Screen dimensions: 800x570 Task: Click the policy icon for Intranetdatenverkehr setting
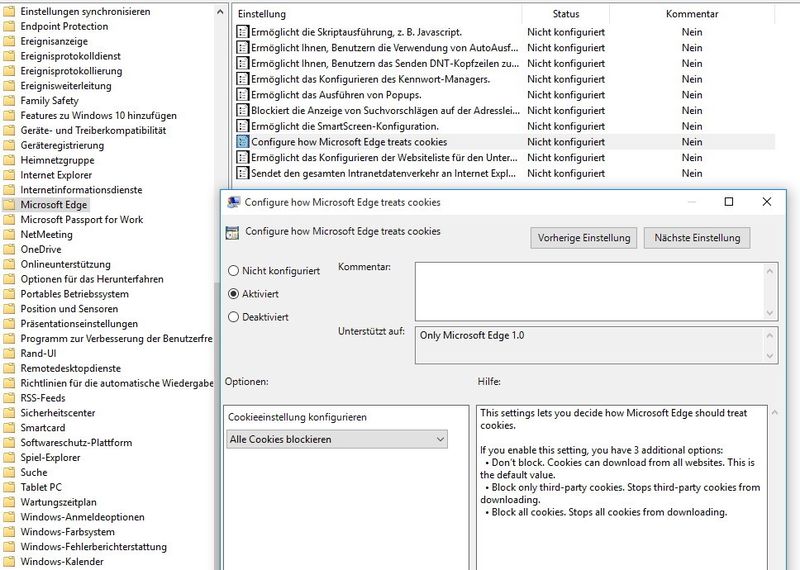pos(242,174)
